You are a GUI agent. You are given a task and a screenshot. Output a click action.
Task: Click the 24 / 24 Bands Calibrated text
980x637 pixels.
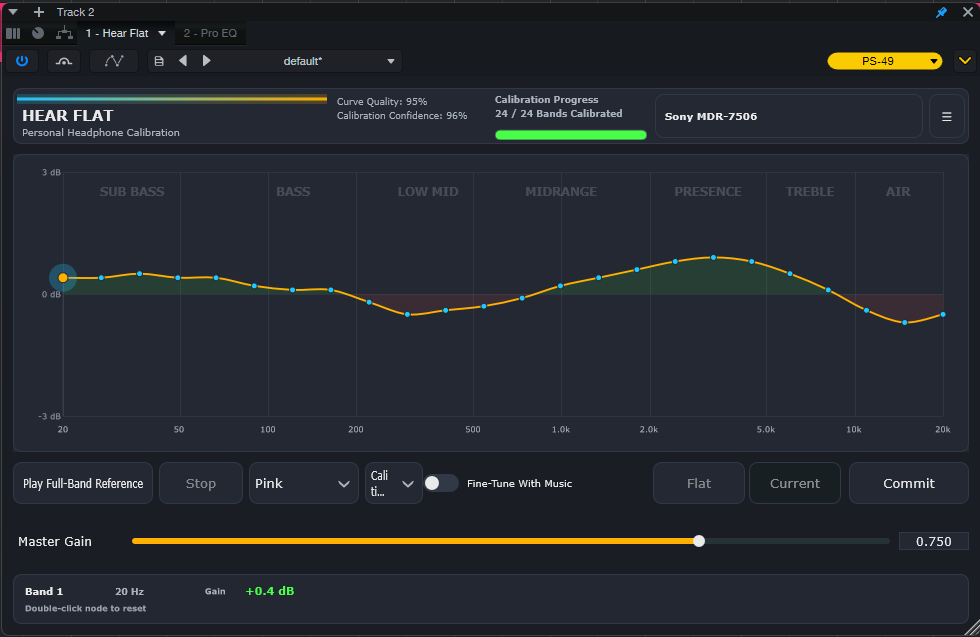coord(559,114)
